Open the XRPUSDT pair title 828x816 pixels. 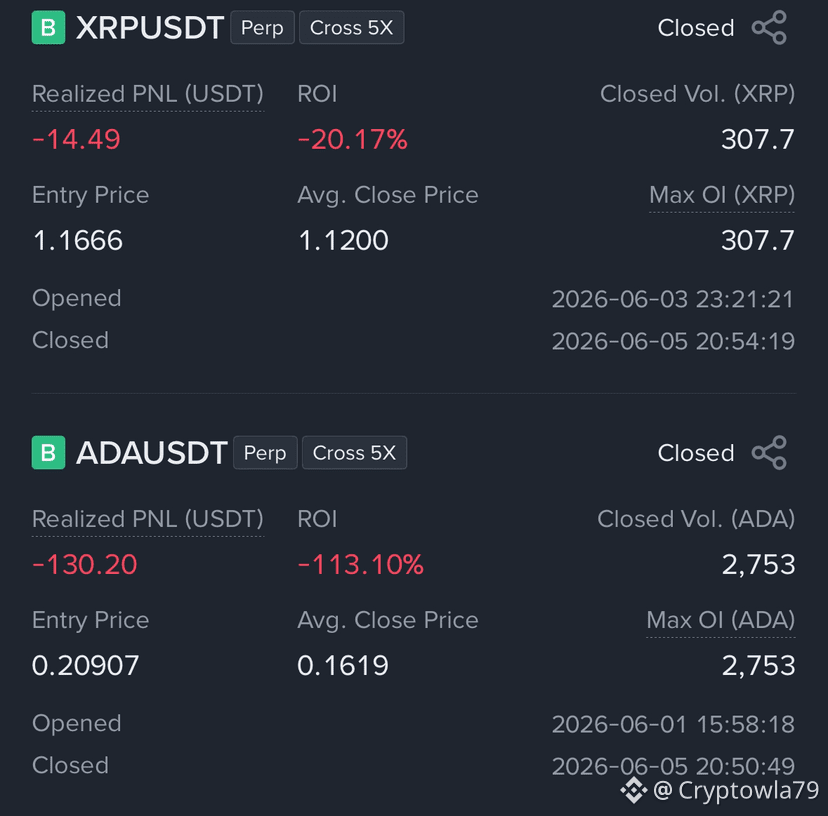(x=150, y=27)
